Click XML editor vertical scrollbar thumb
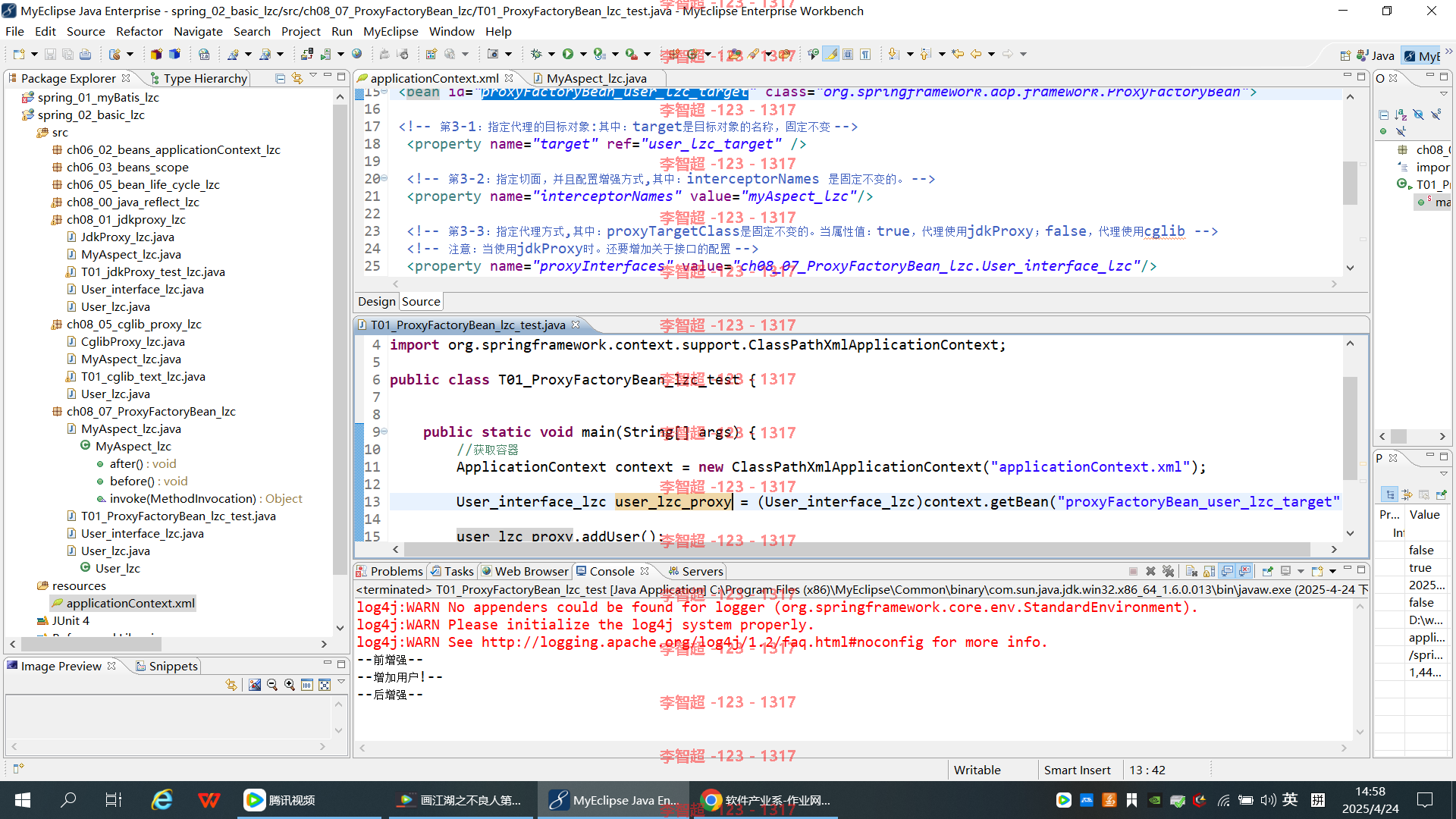 click(1350, 183)
